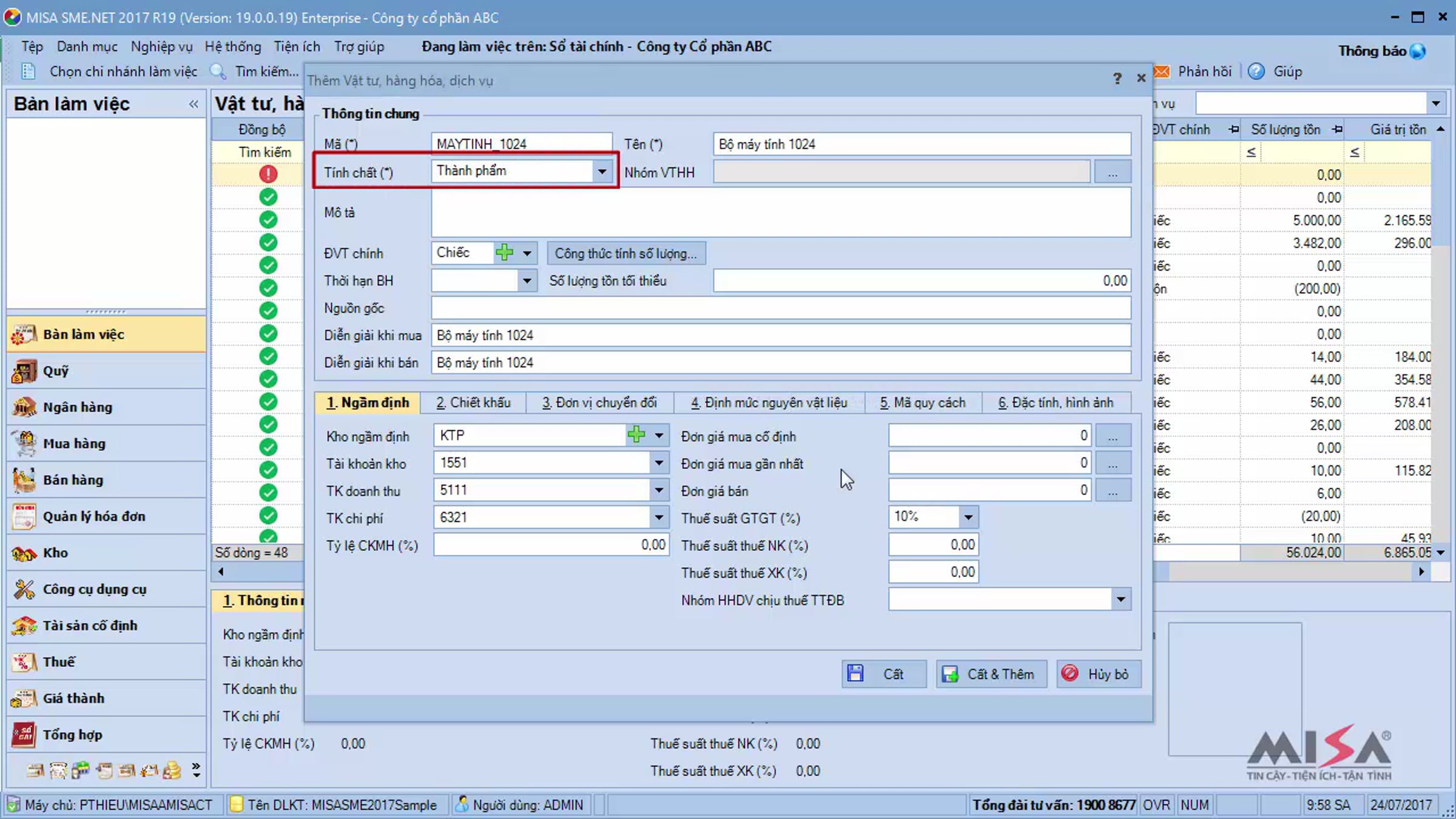The image size is (1456, 819).
Task: Click Chọn chi nhánh làm việc icon
Action: (28, 72)
